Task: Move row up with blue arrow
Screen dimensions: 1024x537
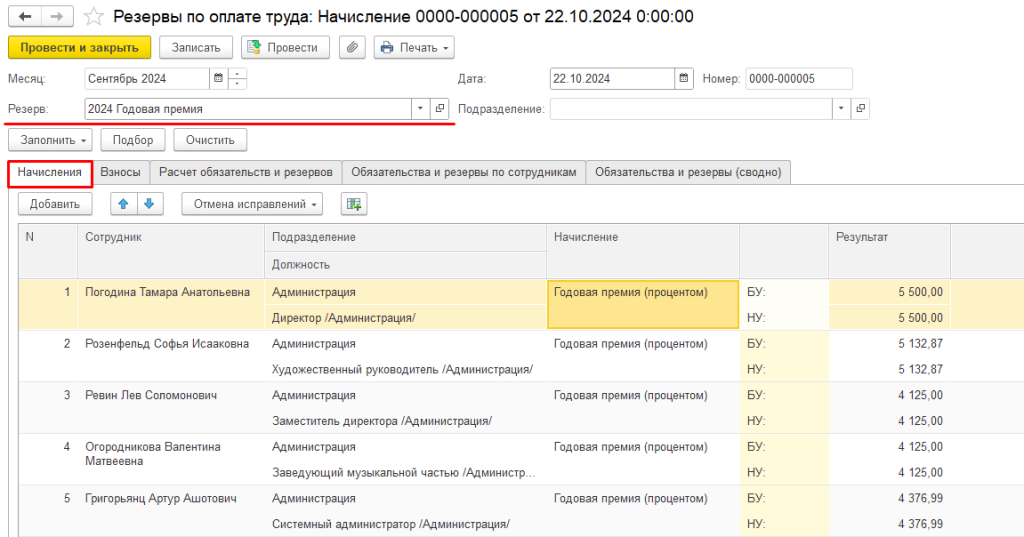Action: (x=124, y=204)
